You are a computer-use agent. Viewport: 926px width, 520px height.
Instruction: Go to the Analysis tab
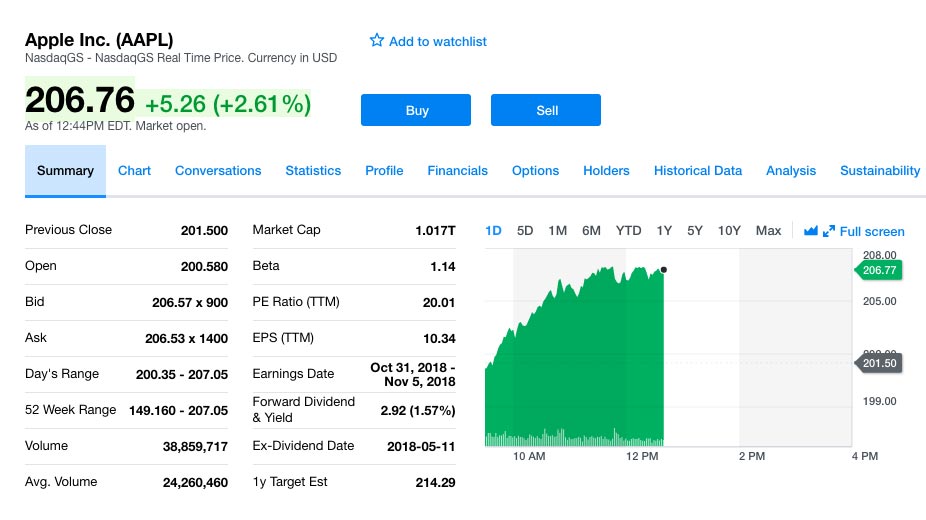point(791,171)
